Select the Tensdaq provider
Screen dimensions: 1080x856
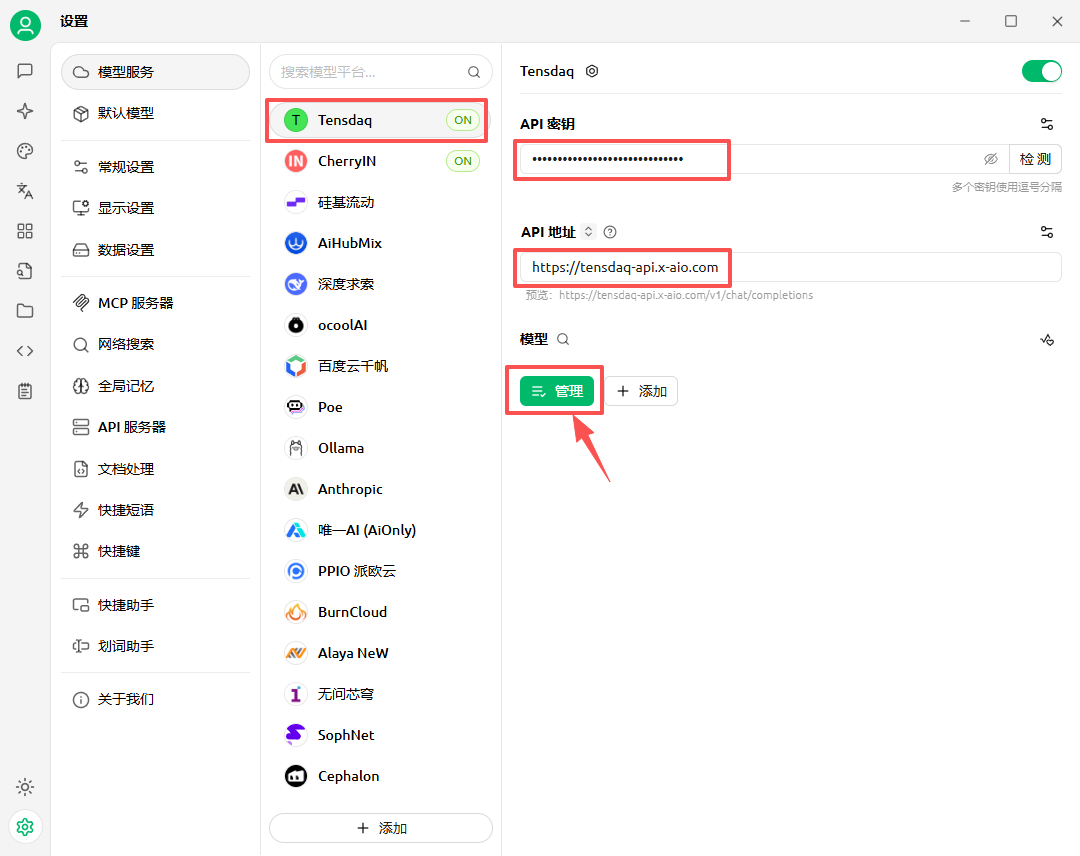tap(381, 120)
